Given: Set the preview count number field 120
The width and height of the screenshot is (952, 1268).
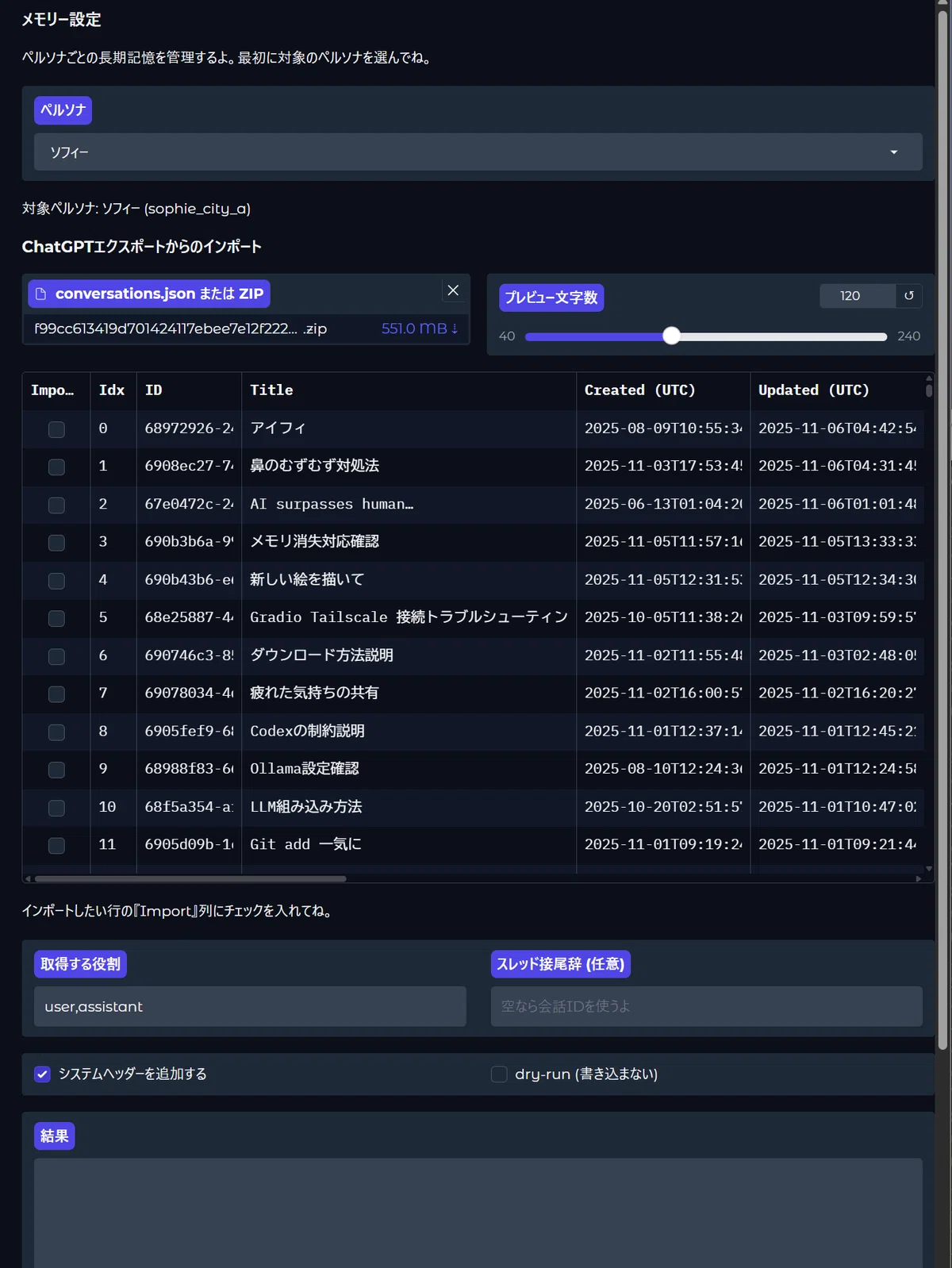Looking at the screenshot, I should [x=858, y=296].
